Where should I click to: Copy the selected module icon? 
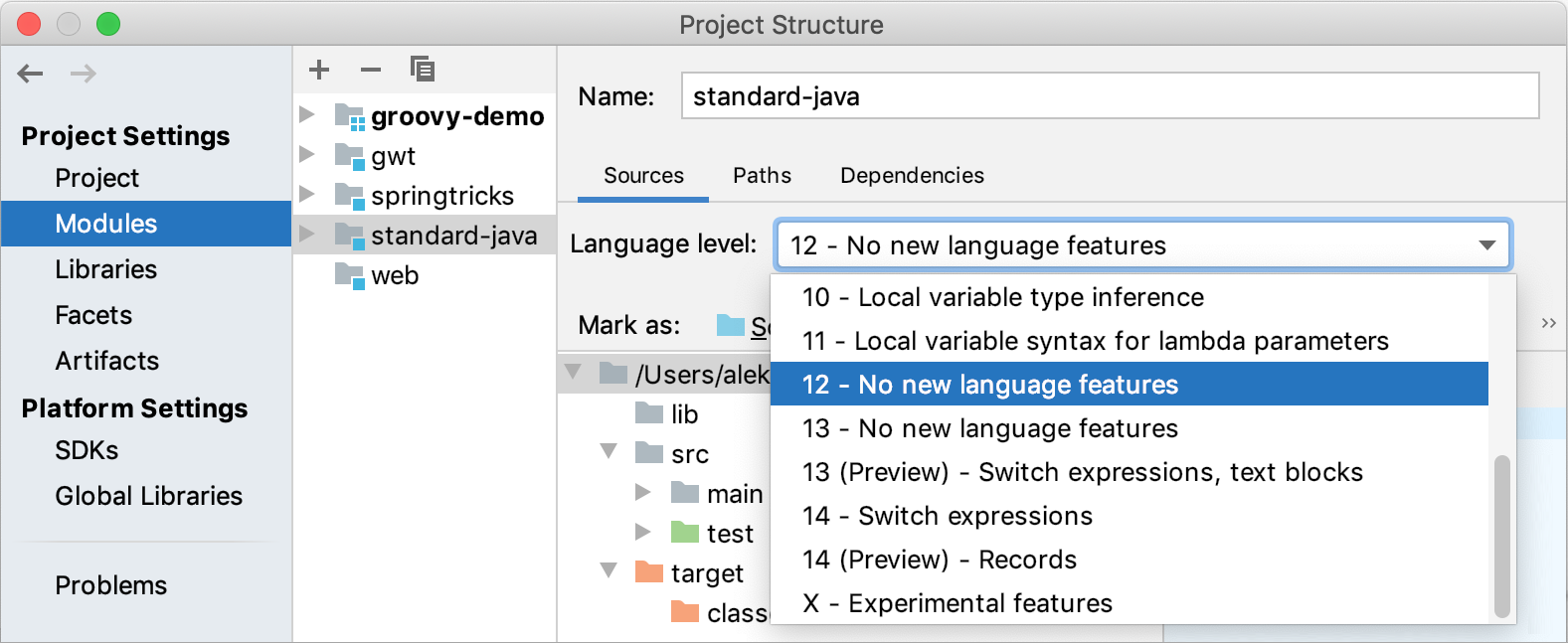tap(423, 69)
